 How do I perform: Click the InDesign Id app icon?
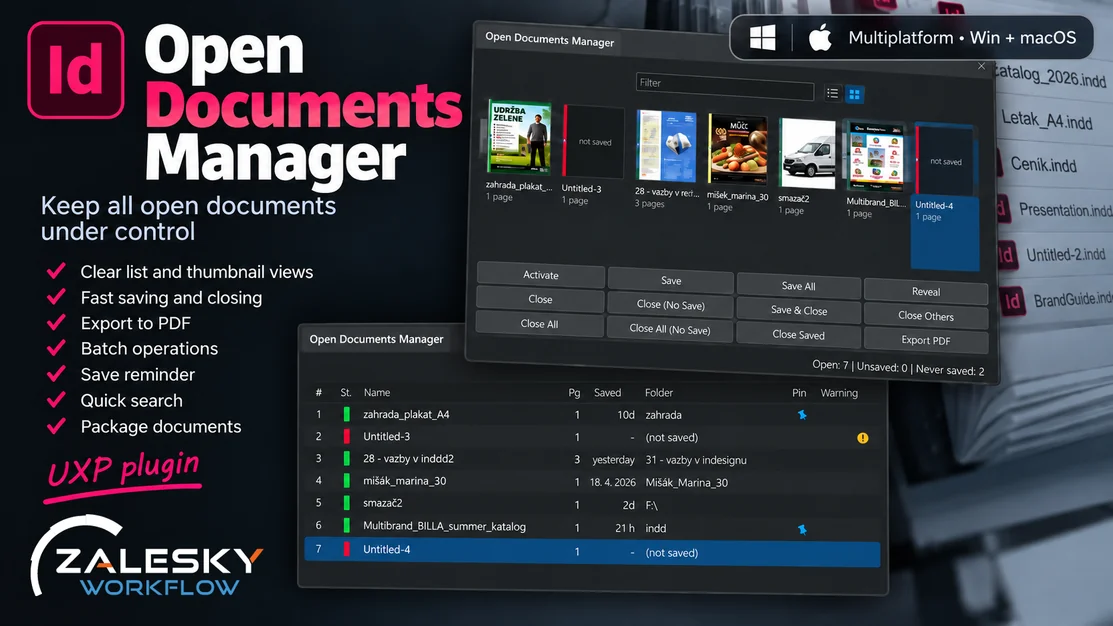tap(76, 70)
